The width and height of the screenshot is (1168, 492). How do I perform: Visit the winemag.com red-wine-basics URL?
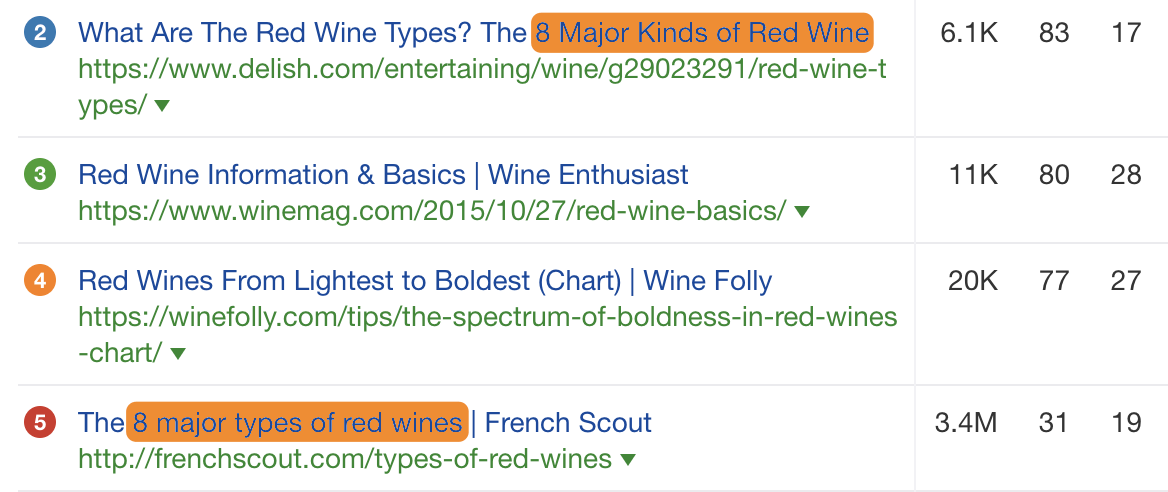point(432,212)
